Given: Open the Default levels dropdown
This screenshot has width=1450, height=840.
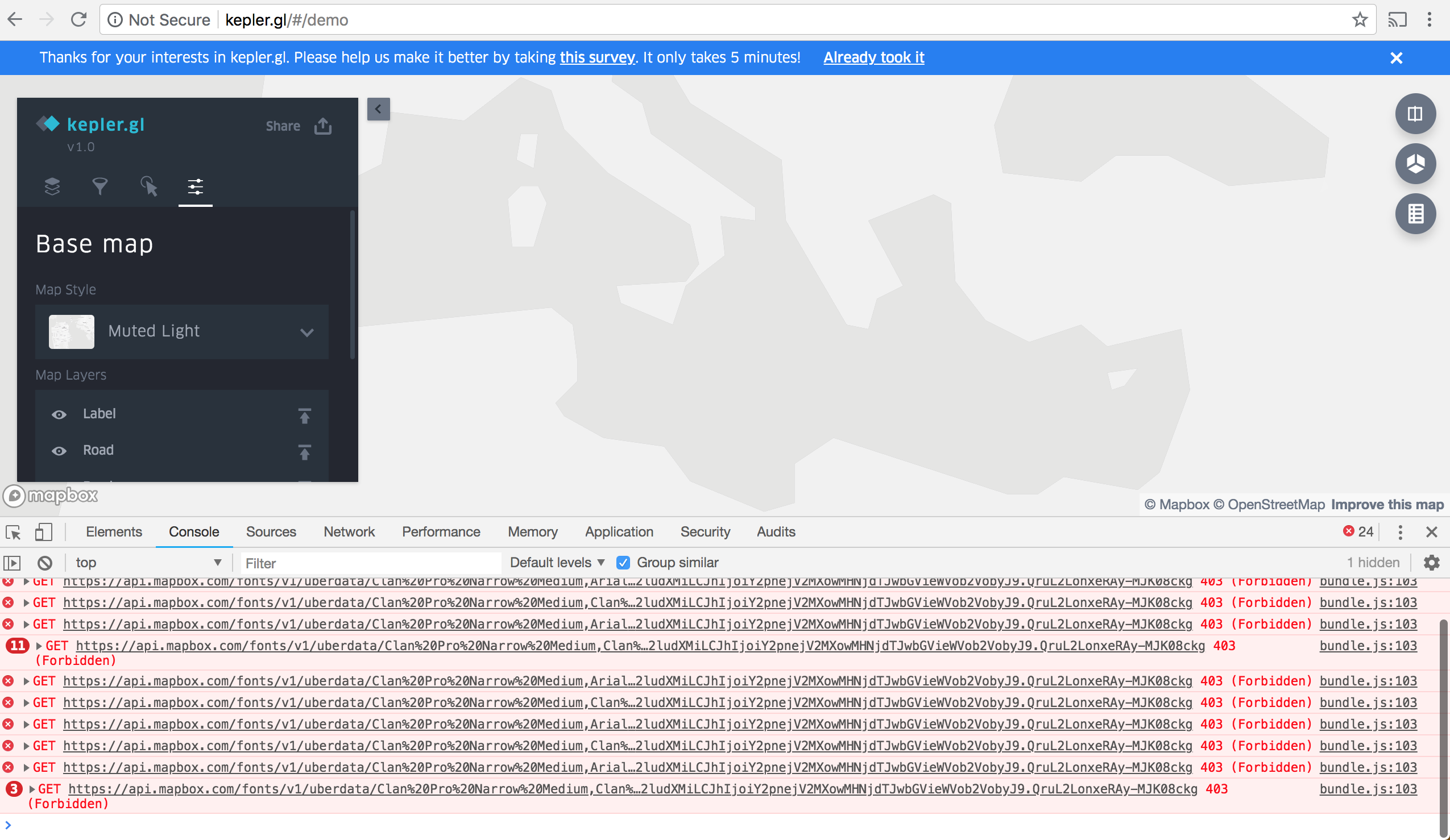Looking at the screenshot, I should [x=556, y=562].
